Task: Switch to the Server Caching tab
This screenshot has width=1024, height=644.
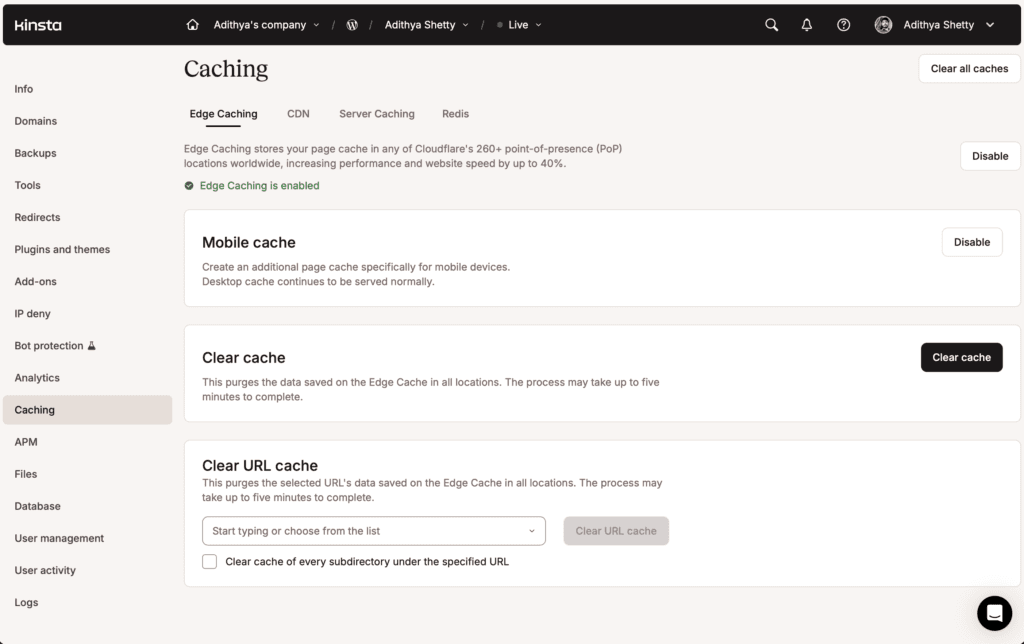Action: pos(377,114)
